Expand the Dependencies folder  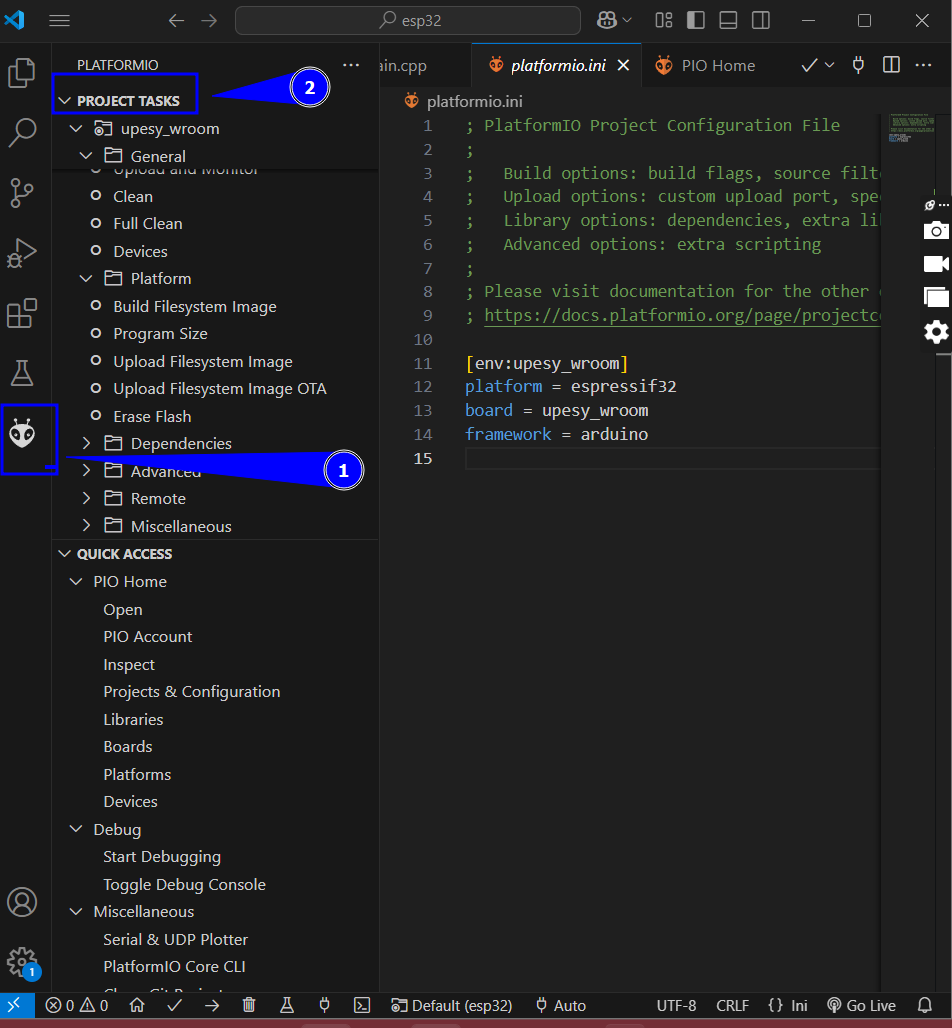(86, 444)
